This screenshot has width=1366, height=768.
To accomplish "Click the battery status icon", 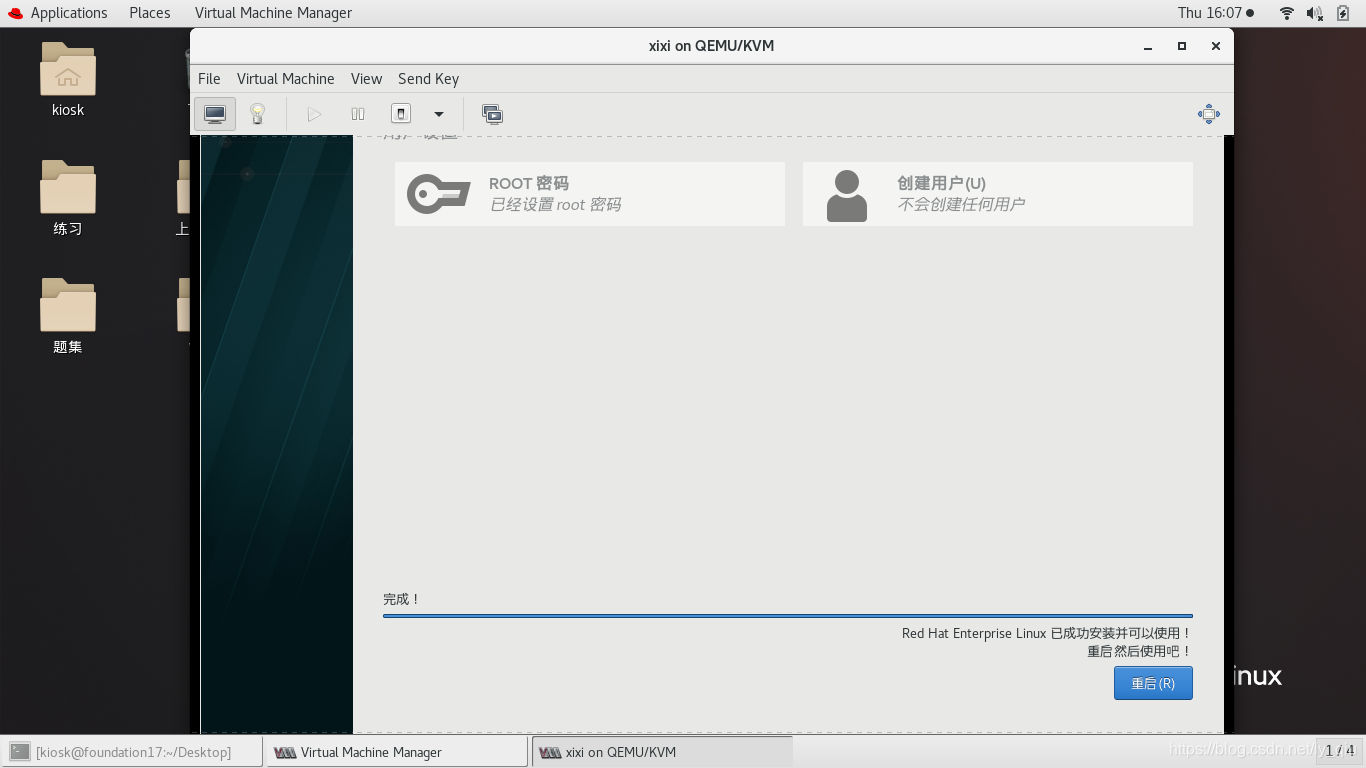I will coord(1343,13).
